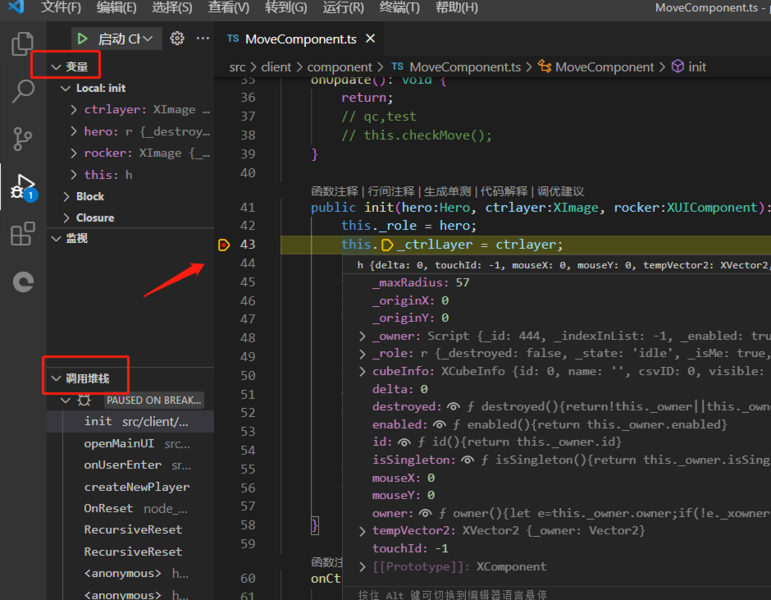Expand _owner: Script in hover popup

pos(362,336)
